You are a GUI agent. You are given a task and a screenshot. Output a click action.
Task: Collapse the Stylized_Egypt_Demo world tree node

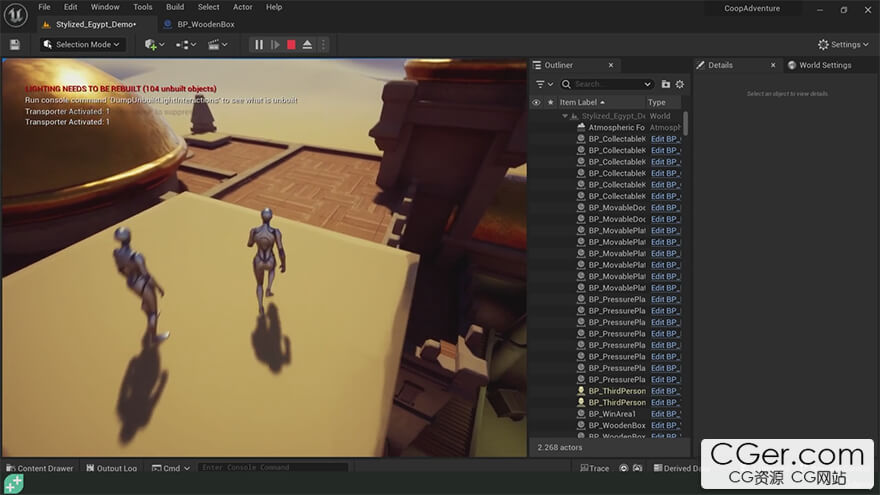565,116
